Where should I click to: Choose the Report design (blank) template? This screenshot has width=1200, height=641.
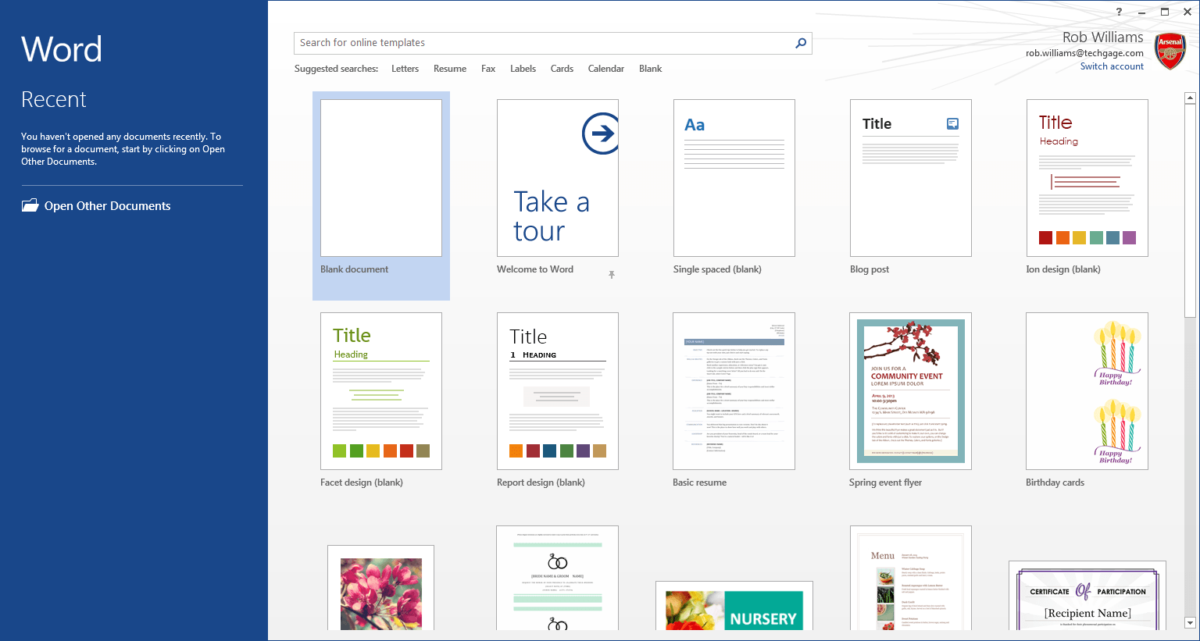coord(558,391)
